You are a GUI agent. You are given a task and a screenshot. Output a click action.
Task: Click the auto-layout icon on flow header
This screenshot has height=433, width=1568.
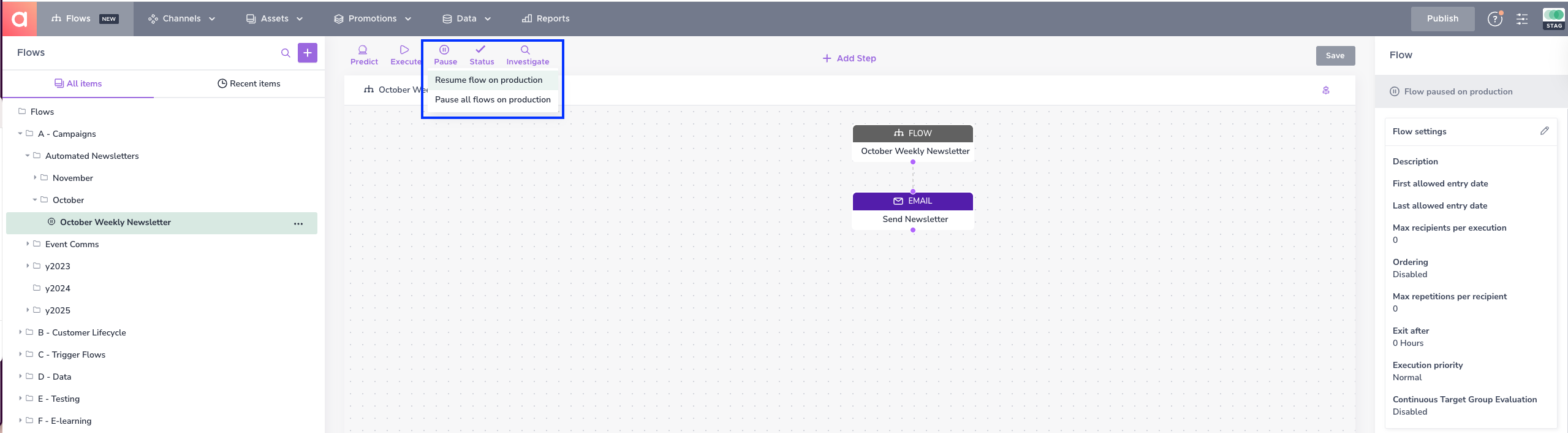pyautogui.click(x=1326, y=91)
